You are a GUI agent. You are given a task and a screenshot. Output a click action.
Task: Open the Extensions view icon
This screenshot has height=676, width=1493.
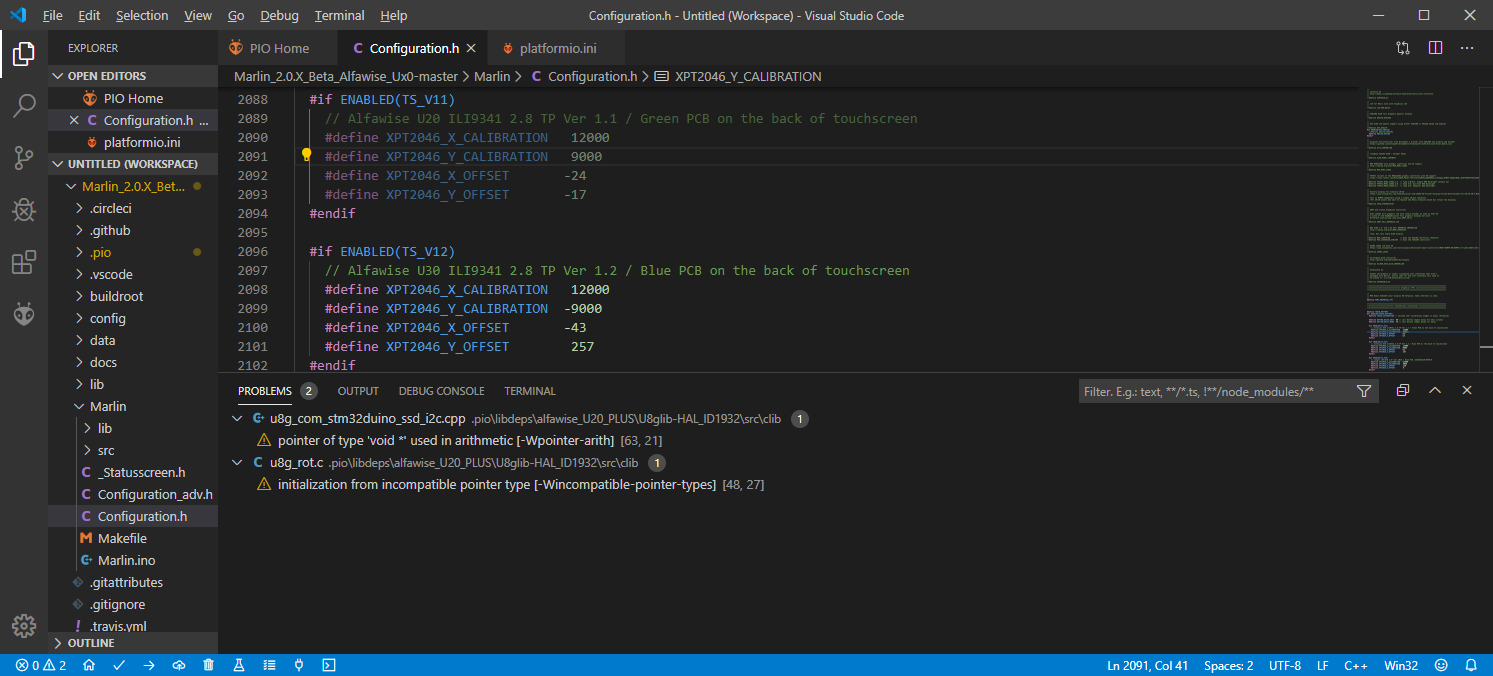click(x=24, y=263)
